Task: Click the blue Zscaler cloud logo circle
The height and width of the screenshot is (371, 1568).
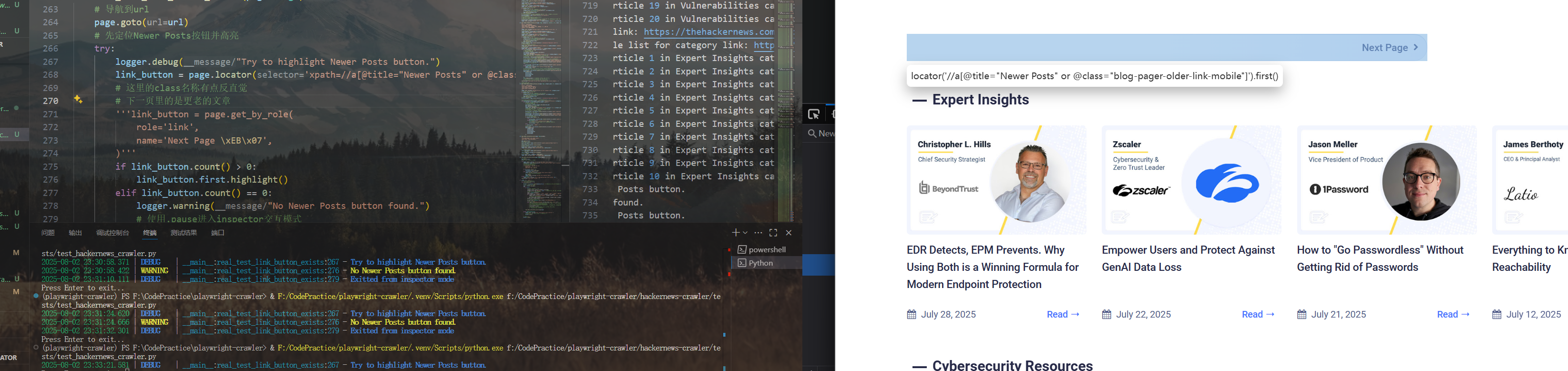Action: coord(1227,183)
